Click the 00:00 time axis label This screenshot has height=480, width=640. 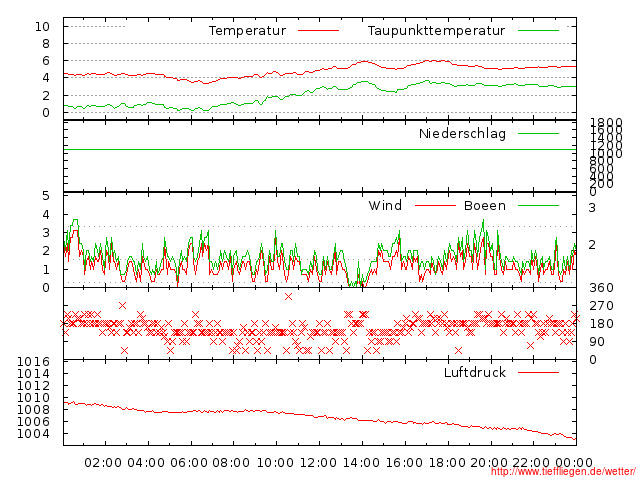point(574,463)
